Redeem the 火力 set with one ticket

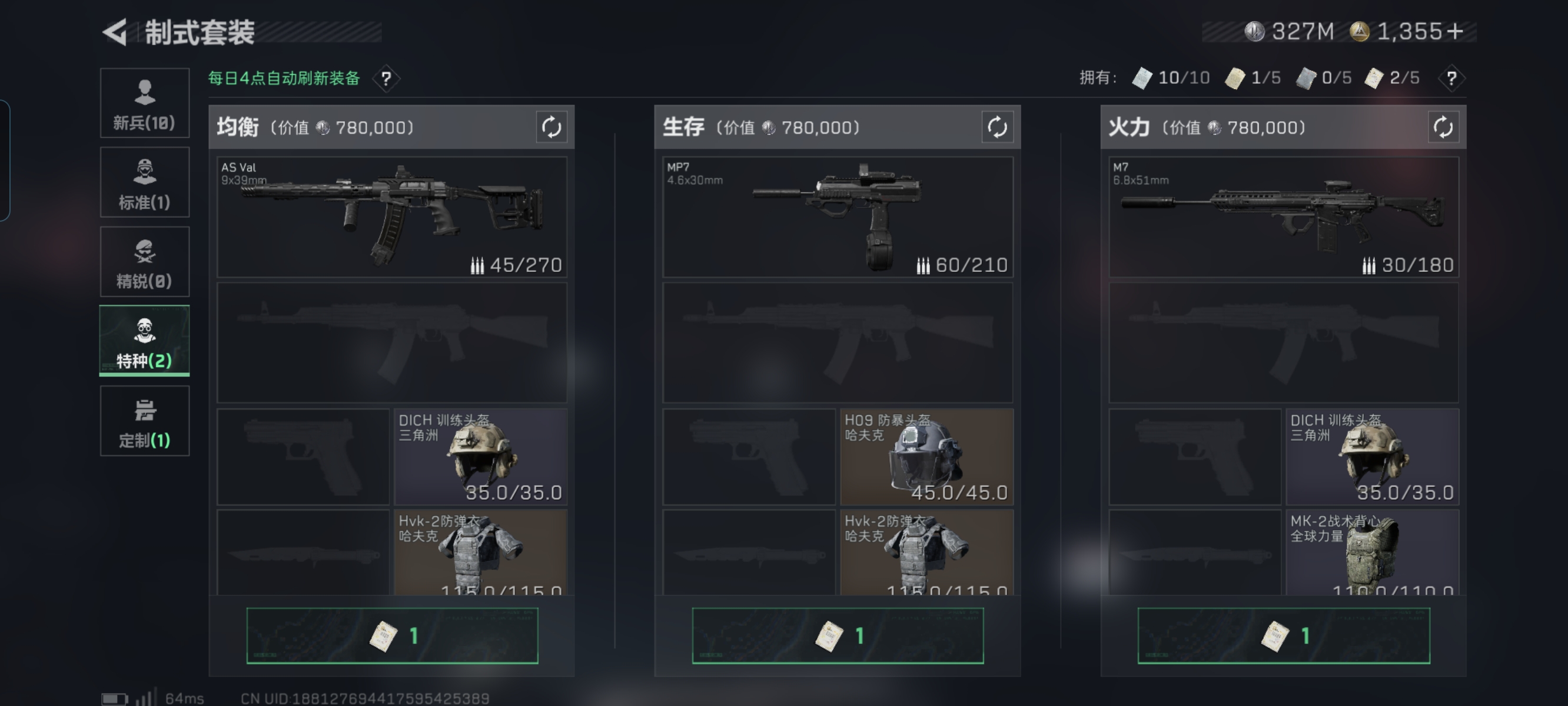tap(1284, 635)
